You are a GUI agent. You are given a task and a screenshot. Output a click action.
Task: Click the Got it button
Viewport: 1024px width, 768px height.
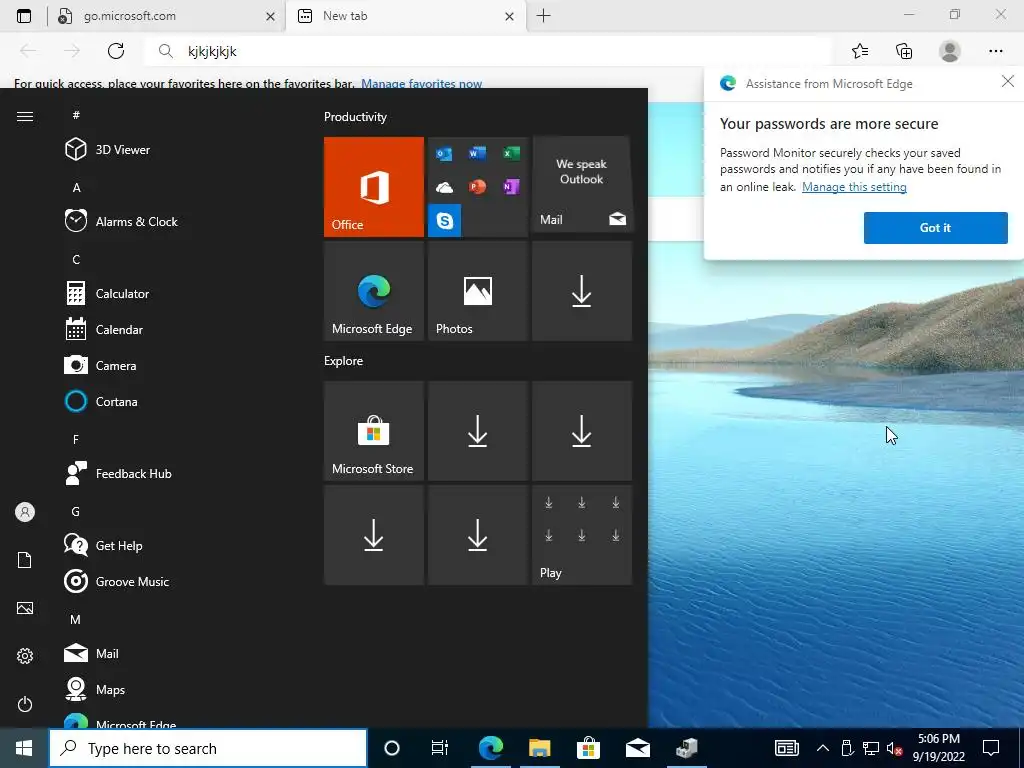pos(935,228)
